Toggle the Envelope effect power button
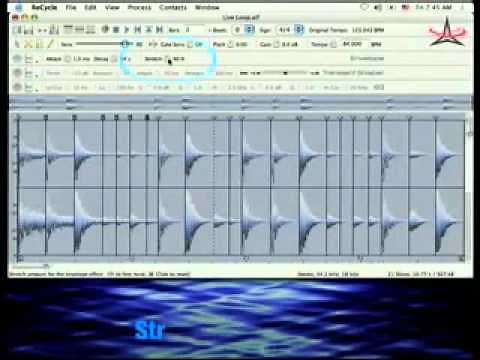 (x=17, y=59)
